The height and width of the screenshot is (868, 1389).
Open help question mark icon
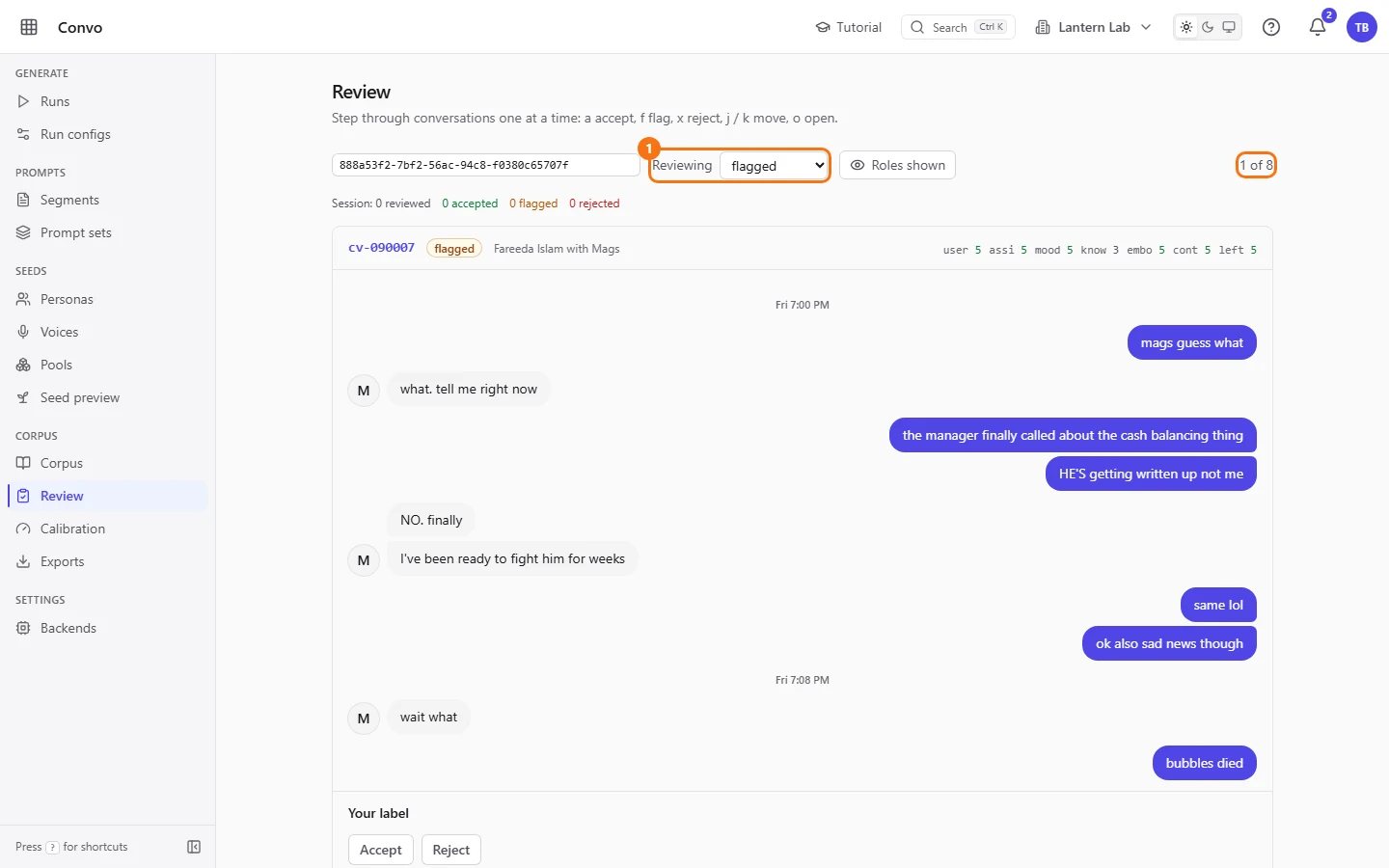1271,27
